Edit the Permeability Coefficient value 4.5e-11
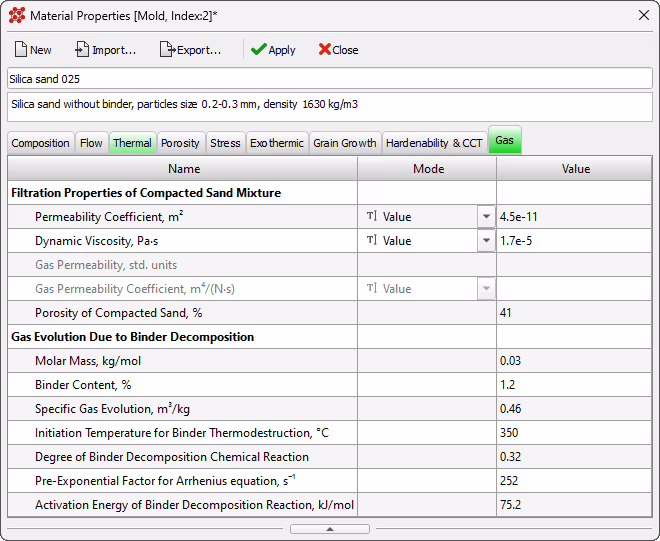Image resolution: width=660 pixels, height=541 pixels. pyautogui.click(x=574, y=217)
